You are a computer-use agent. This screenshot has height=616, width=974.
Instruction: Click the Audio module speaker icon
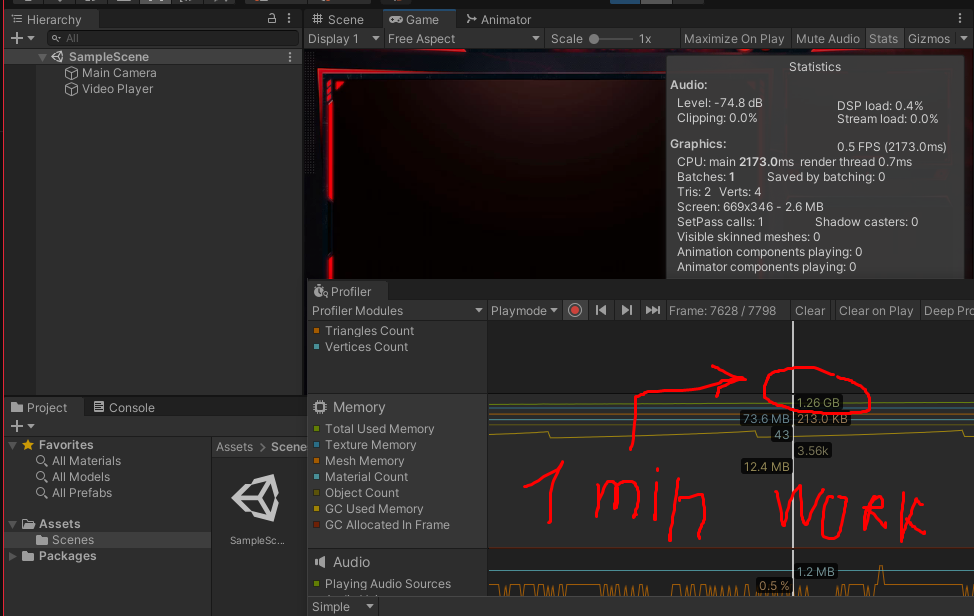point(320,562)
